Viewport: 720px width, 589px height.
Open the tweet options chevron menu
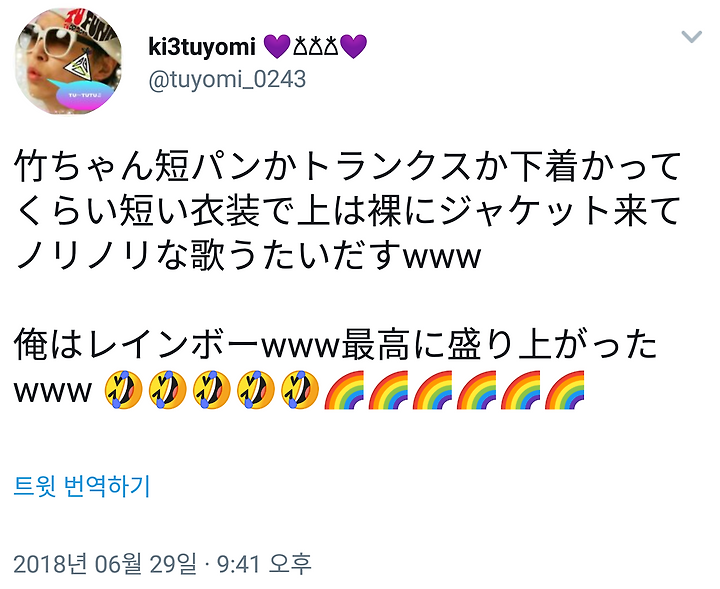(x=692, y=36)
